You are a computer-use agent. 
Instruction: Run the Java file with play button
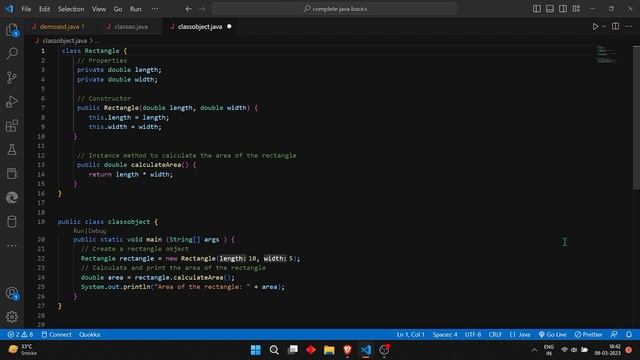(x=595, y=27)
